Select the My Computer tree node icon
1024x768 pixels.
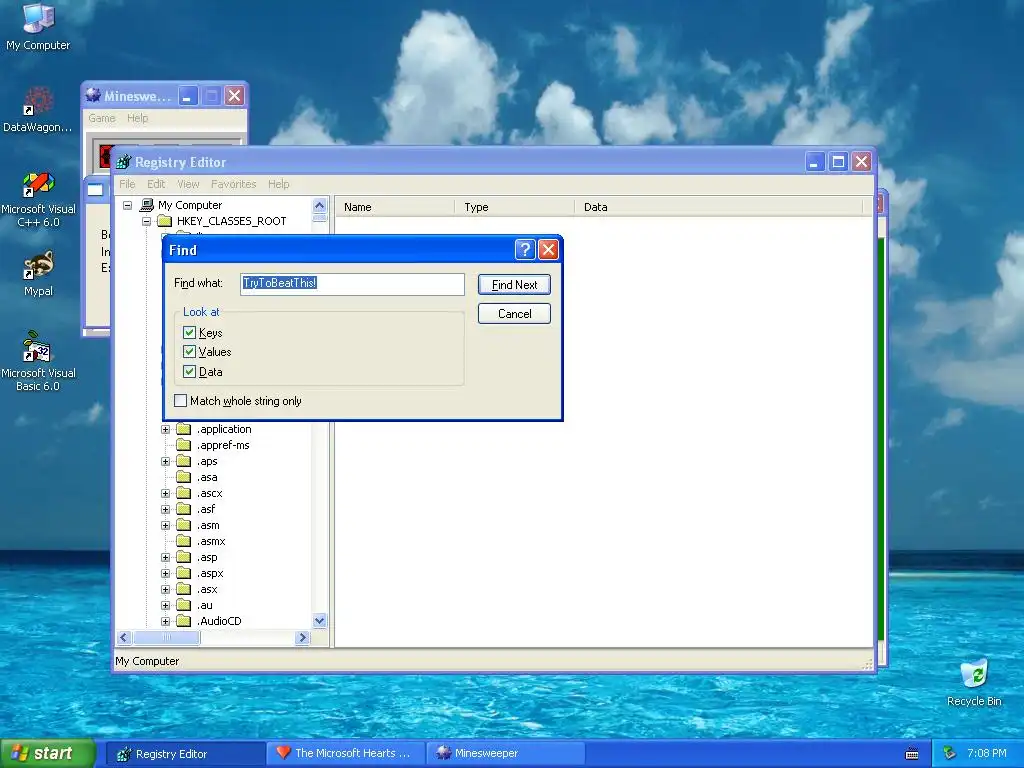pos(147,205)
